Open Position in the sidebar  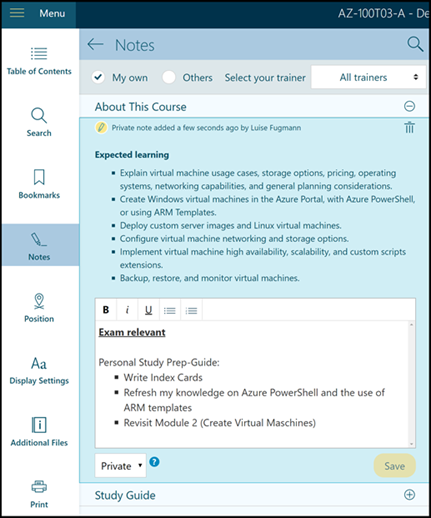pyautogui.click(x=39, y=308)
